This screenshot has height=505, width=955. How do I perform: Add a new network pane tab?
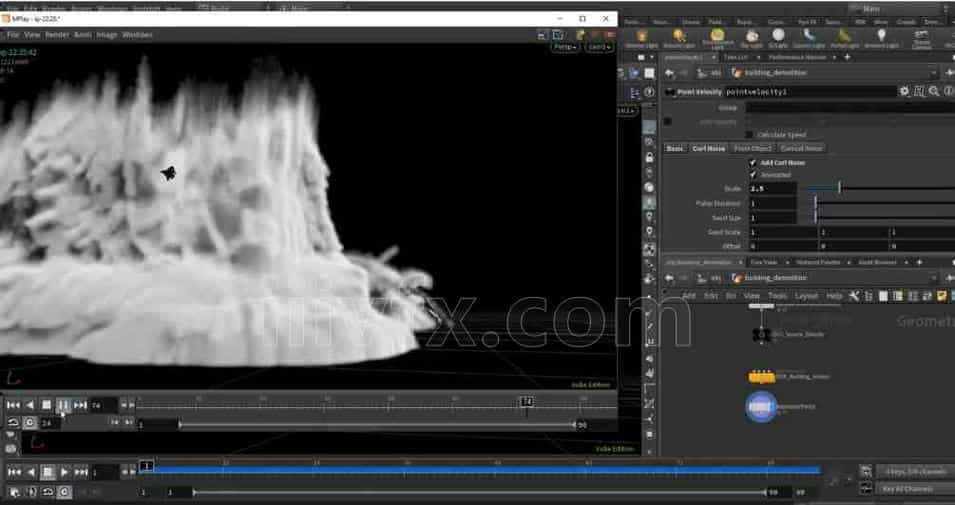click(x=920, y=262)
